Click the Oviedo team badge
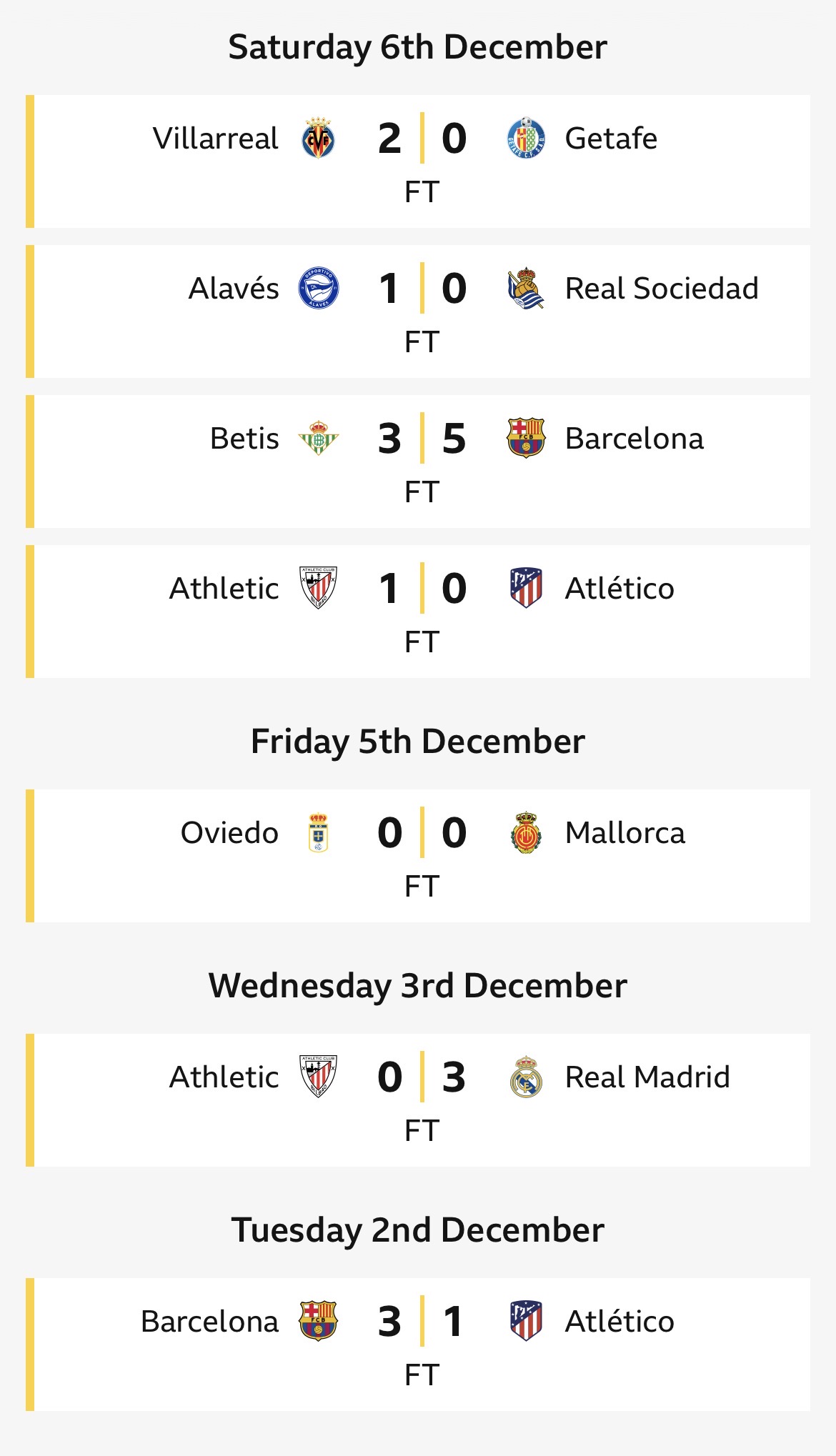836x1456 pixels. pyautogui.click(x=318, y=832)
